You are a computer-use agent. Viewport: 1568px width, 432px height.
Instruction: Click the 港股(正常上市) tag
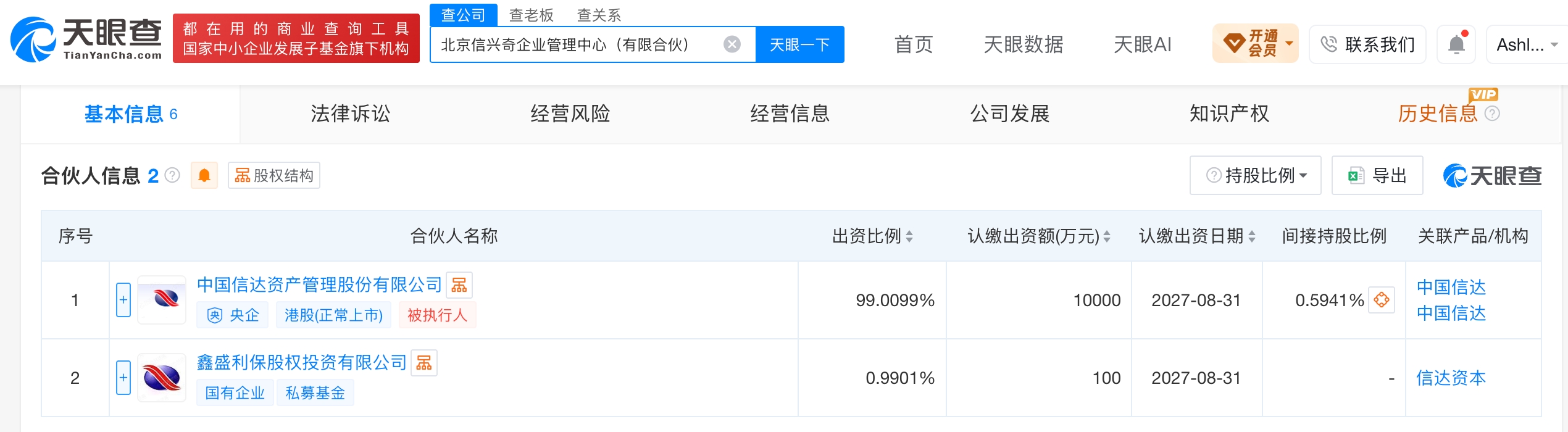pos(333,315)
